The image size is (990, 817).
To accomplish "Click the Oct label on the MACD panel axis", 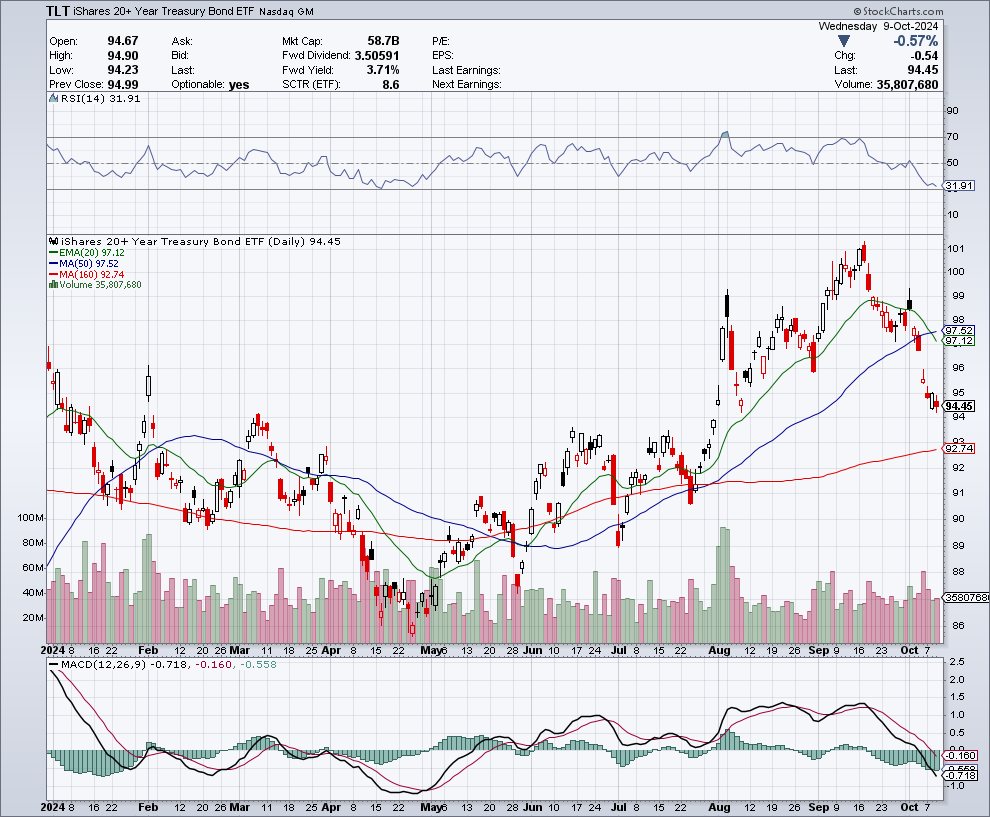I will 909,807.
